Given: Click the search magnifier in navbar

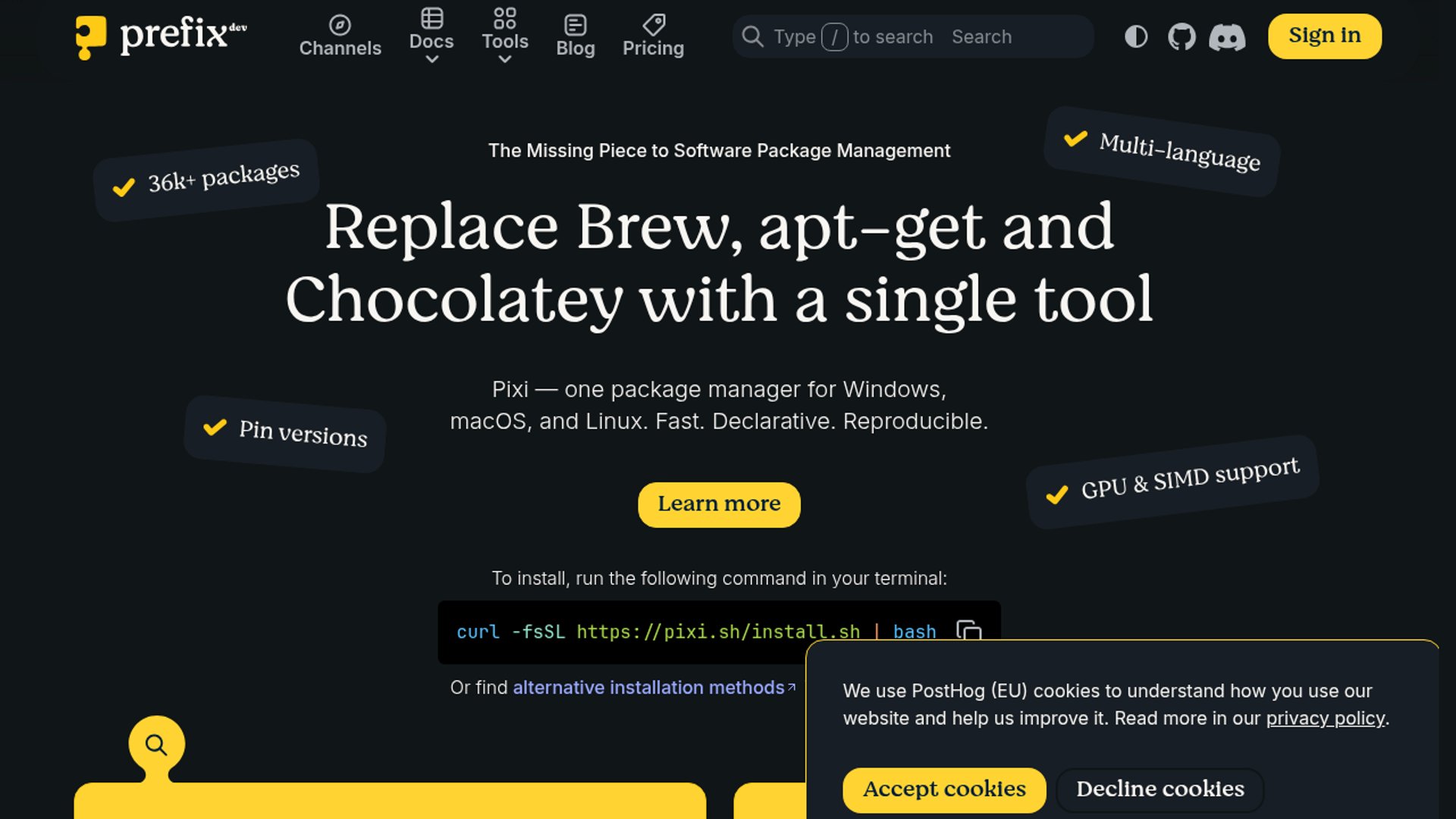Looking at the screenshot, I should coord(752,36).
